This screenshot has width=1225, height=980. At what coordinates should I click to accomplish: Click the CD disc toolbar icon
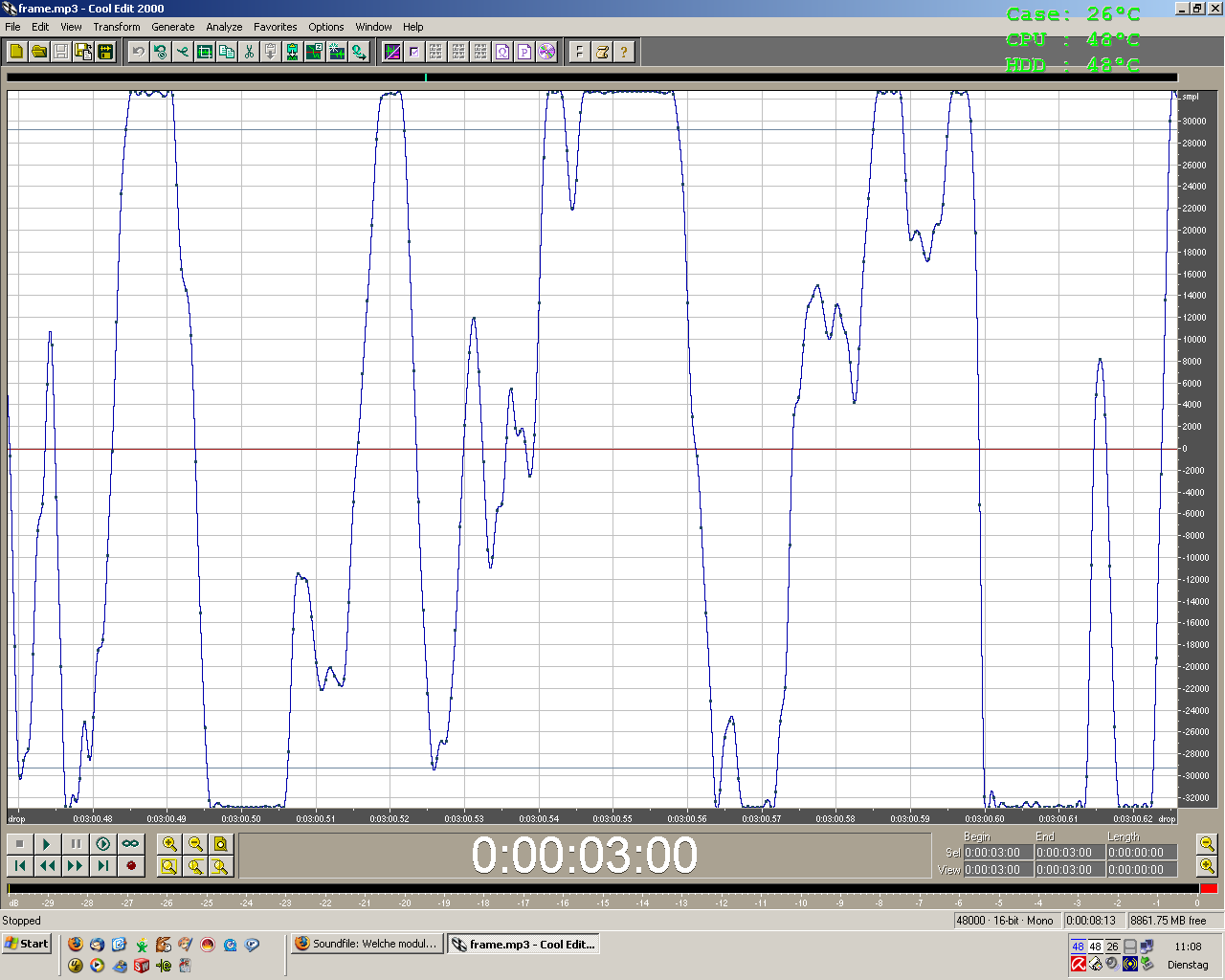click(x=546, y=52)
